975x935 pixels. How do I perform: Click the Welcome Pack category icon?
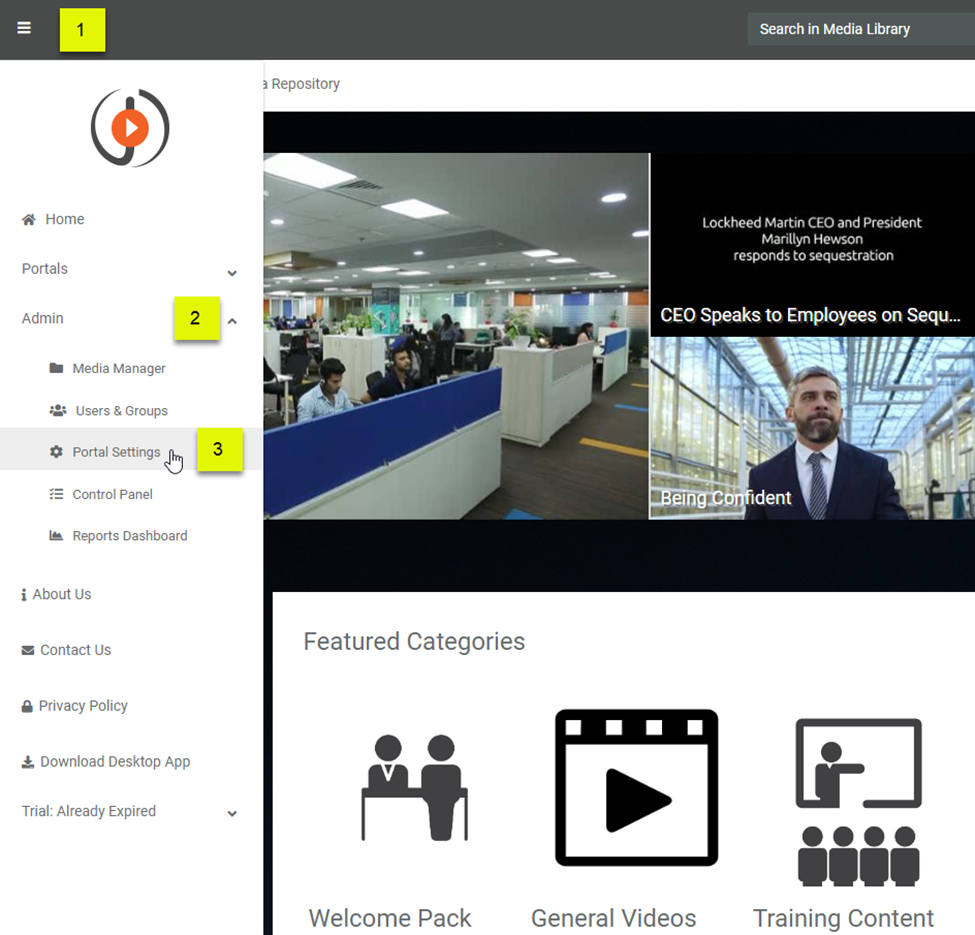click(x=414, y=787)
